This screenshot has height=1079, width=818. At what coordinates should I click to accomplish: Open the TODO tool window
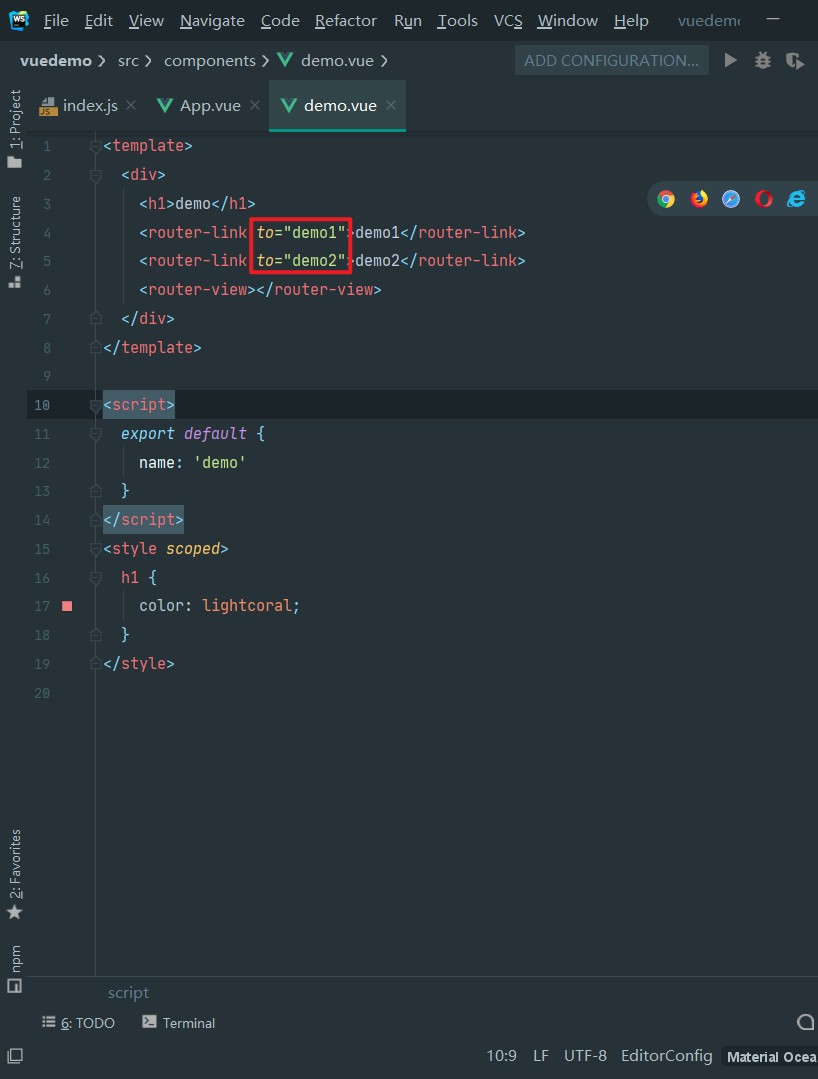[78, 1023]
